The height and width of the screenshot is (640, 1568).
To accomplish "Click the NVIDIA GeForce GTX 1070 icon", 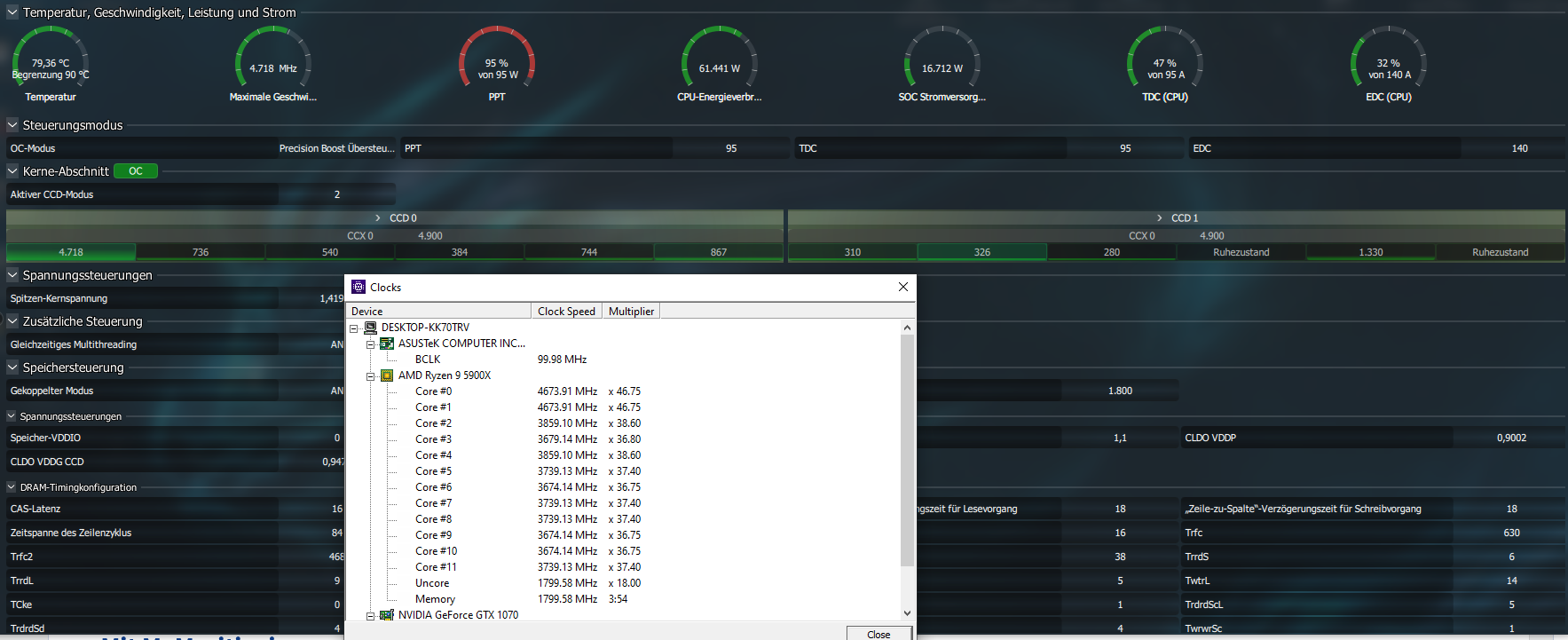I will (x=387, y=615).
